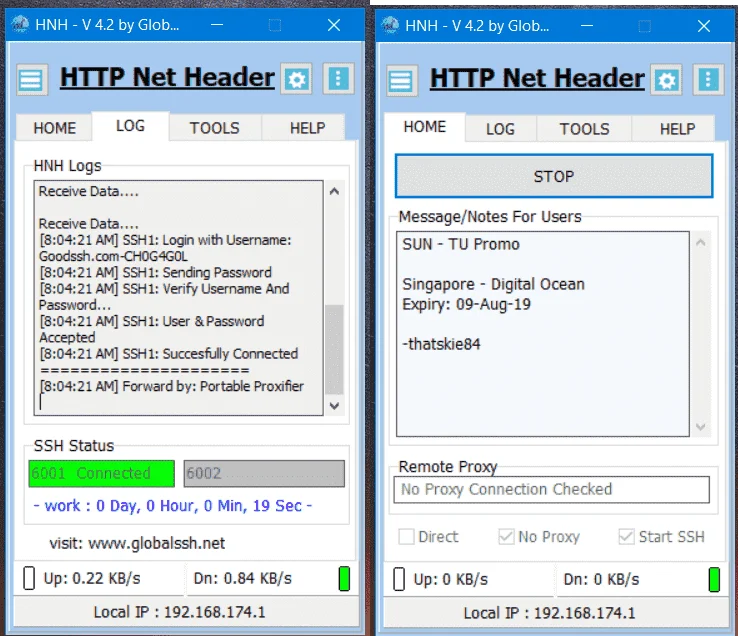Select HOME tab in right window
This screenshot has height=636, width=738.
(425, 127)
